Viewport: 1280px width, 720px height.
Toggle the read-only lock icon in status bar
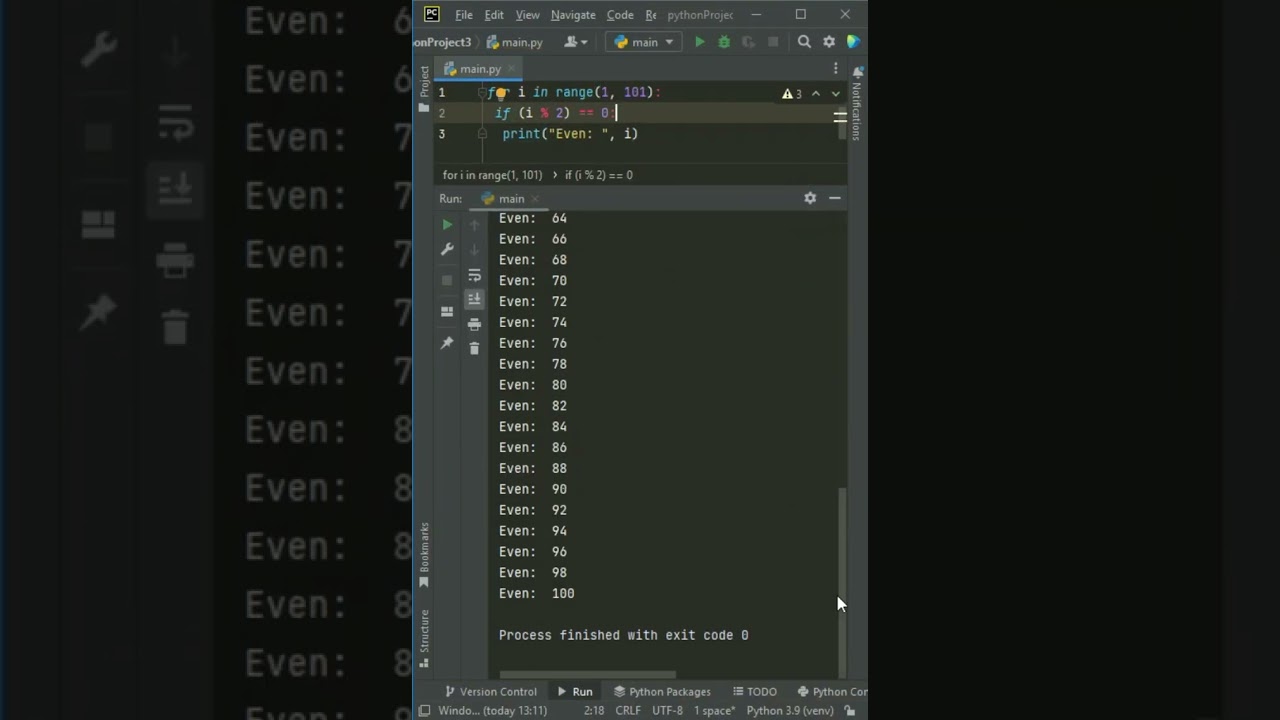[x=850, y=711]
